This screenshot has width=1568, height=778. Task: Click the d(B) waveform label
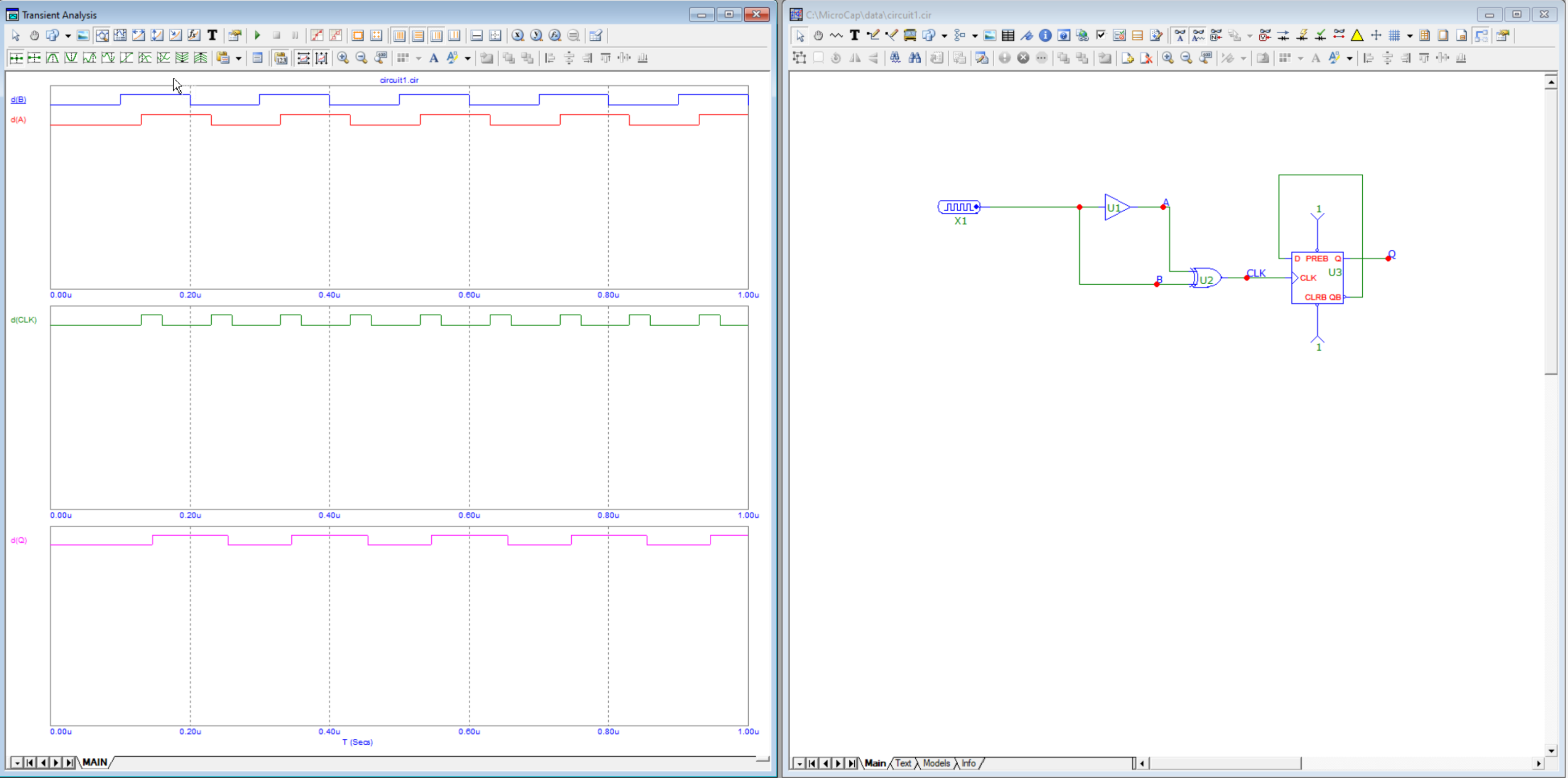(19, 100)
